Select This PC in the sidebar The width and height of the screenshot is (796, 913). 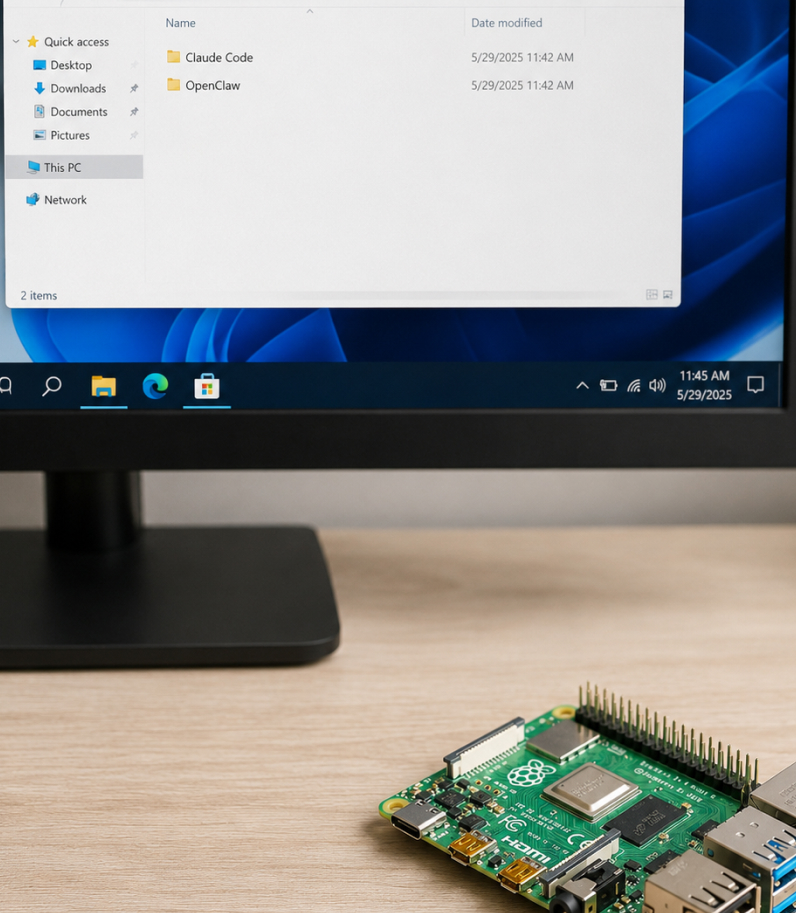point(74,167)
